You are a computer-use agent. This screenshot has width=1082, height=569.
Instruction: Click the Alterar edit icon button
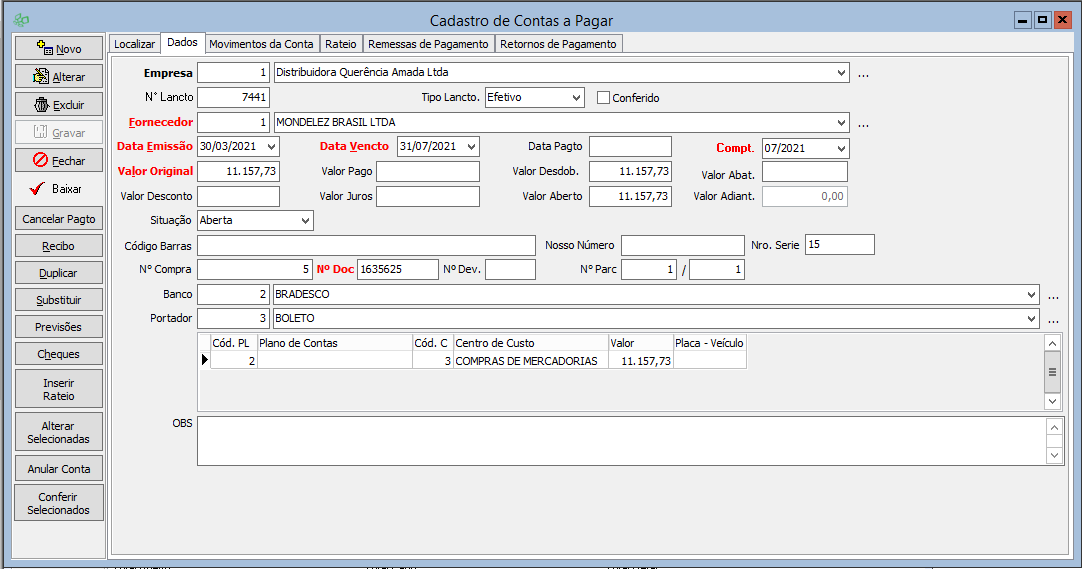[x=41, y=76]
